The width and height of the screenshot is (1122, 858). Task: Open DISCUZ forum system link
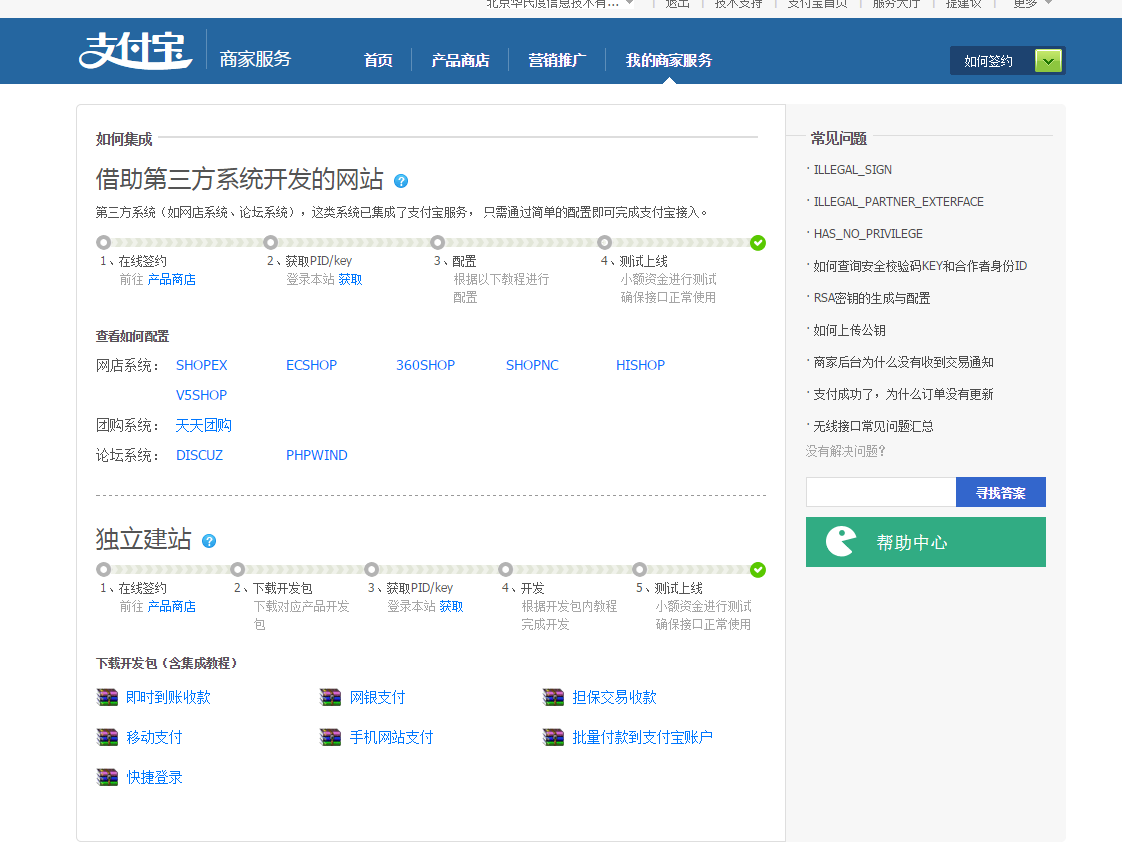click(199, 455)
